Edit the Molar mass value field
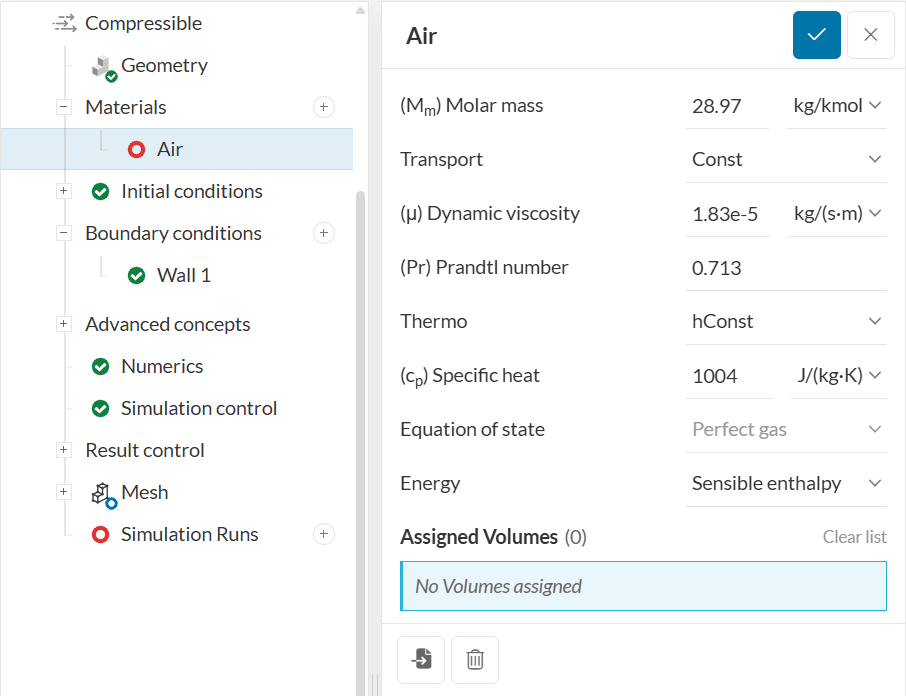The height and width of the screenshot is (696, 906). coord(726,106)
